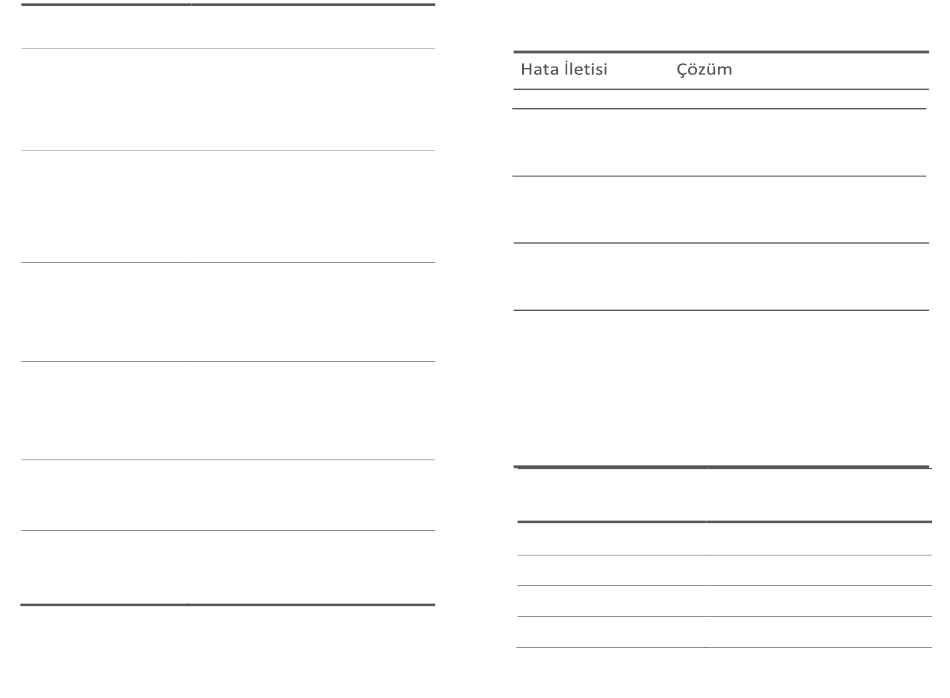Select first body row in bottom-right table
The image size is (950, 698).
pyautogui.click(x=725, y=539)
